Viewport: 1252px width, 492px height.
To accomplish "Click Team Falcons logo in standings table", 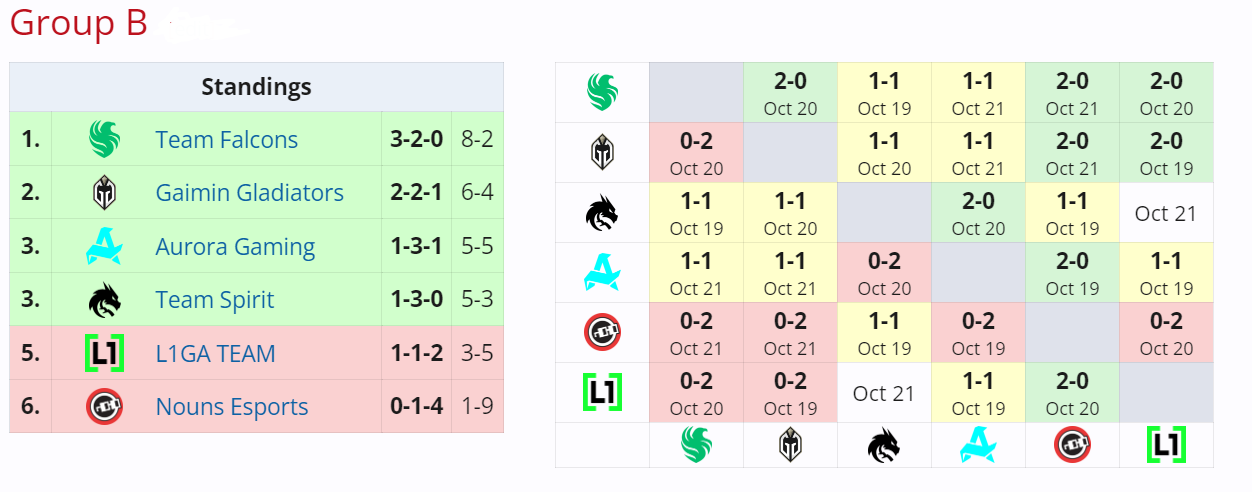I will [x=104, y=140].
